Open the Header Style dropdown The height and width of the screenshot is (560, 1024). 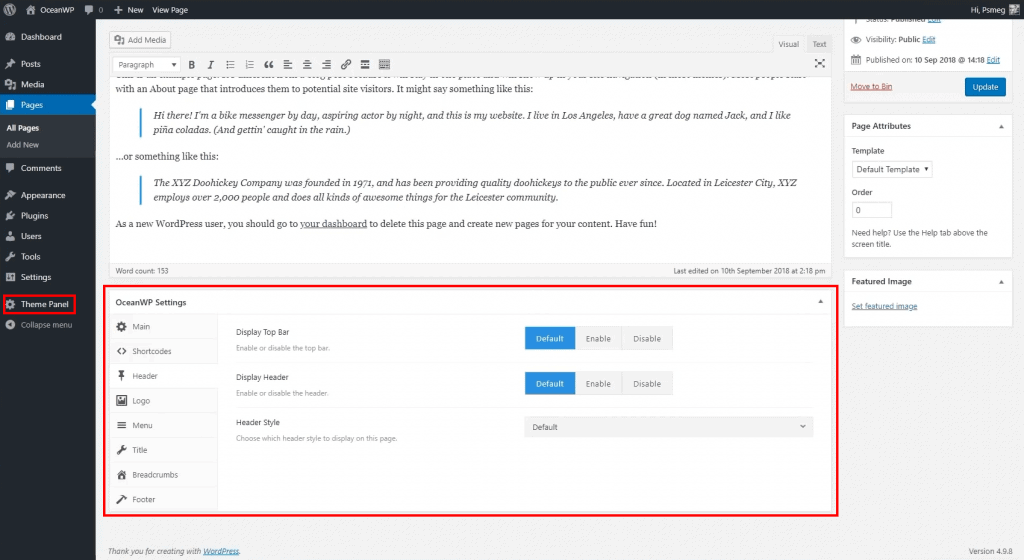(x=668, y=427)
